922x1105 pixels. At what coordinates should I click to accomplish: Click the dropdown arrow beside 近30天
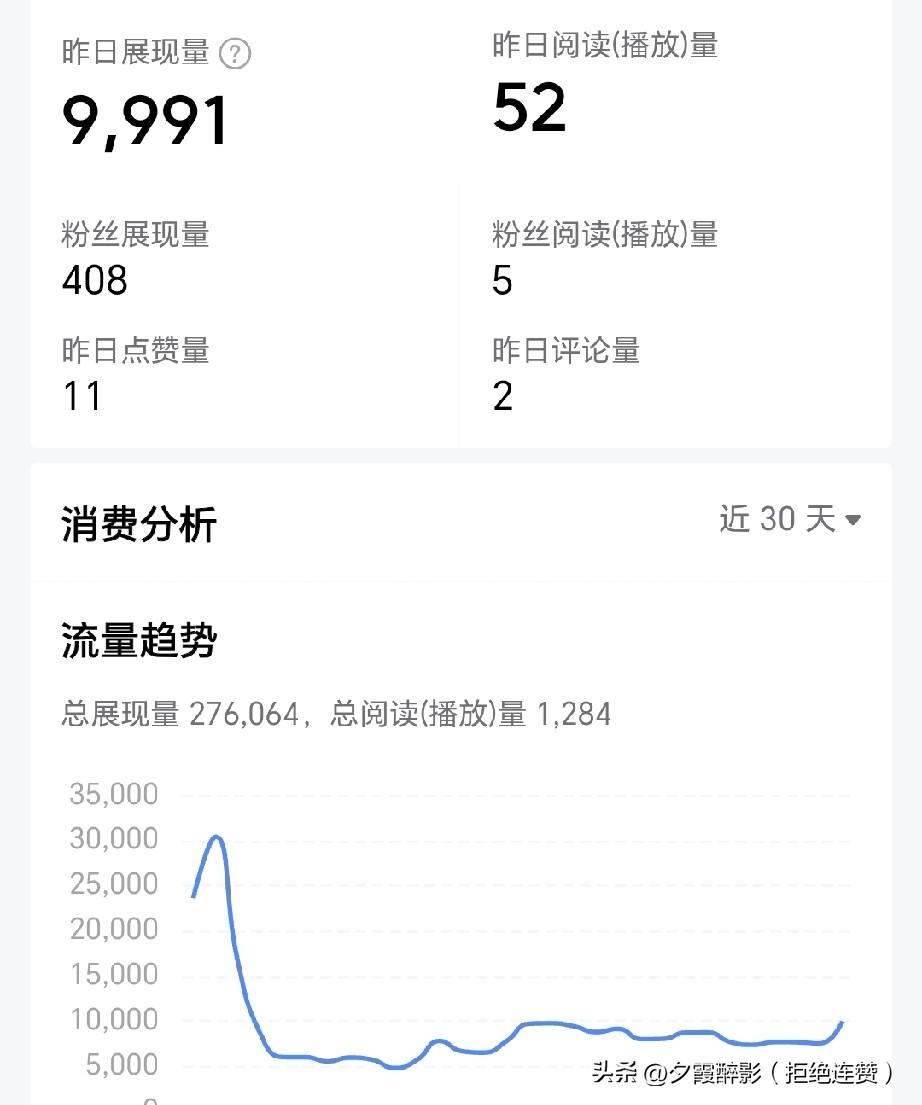click(852, 520)
